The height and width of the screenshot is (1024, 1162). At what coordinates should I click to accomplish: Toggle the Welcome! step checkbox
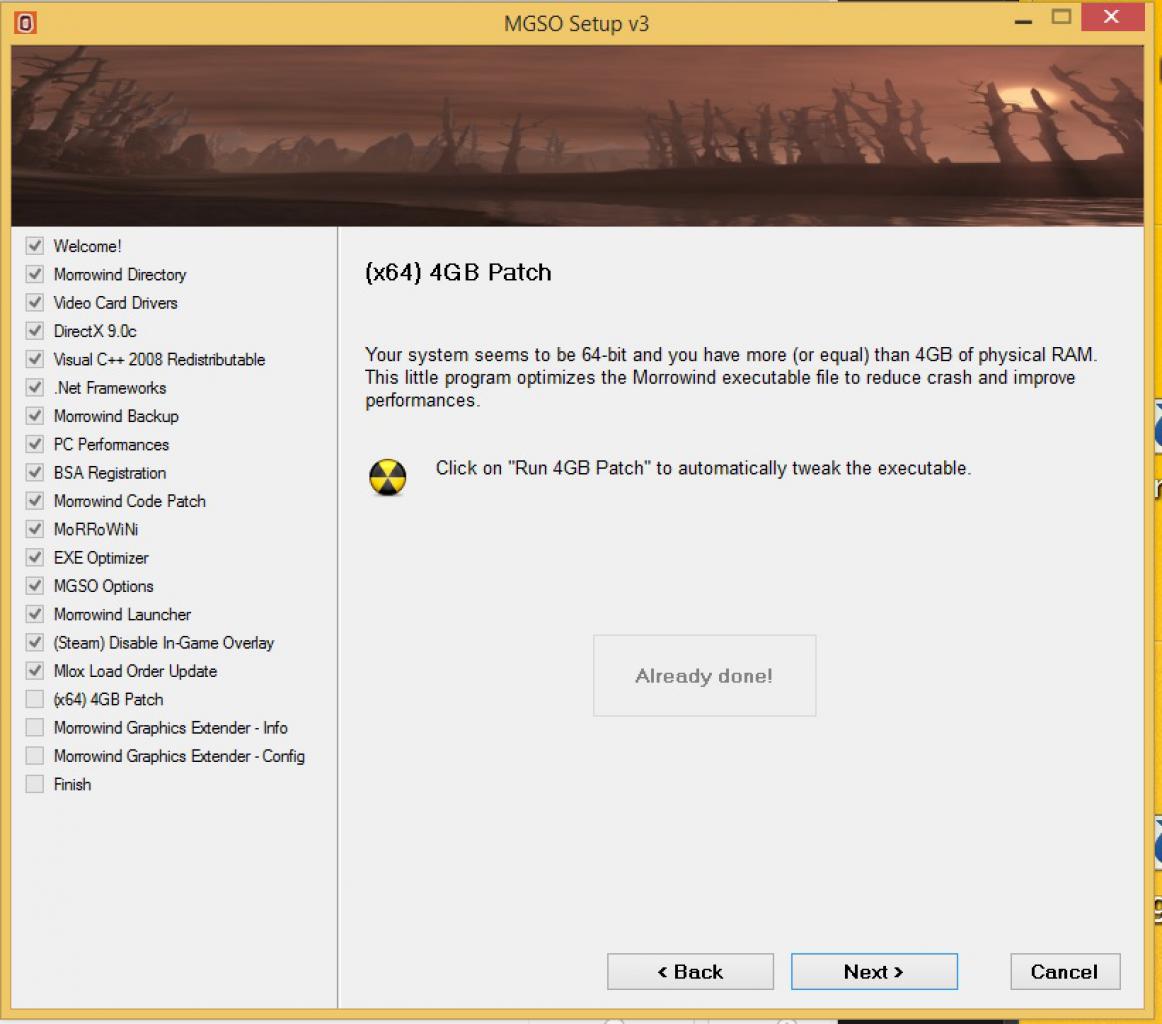point(34,245)
